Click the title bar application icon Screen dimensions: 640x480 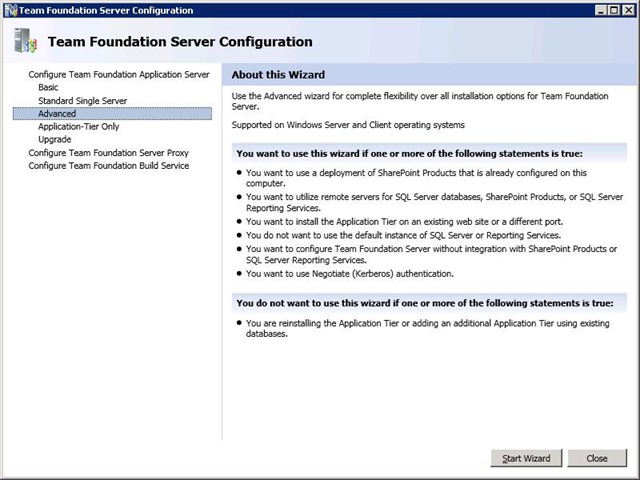11,10
